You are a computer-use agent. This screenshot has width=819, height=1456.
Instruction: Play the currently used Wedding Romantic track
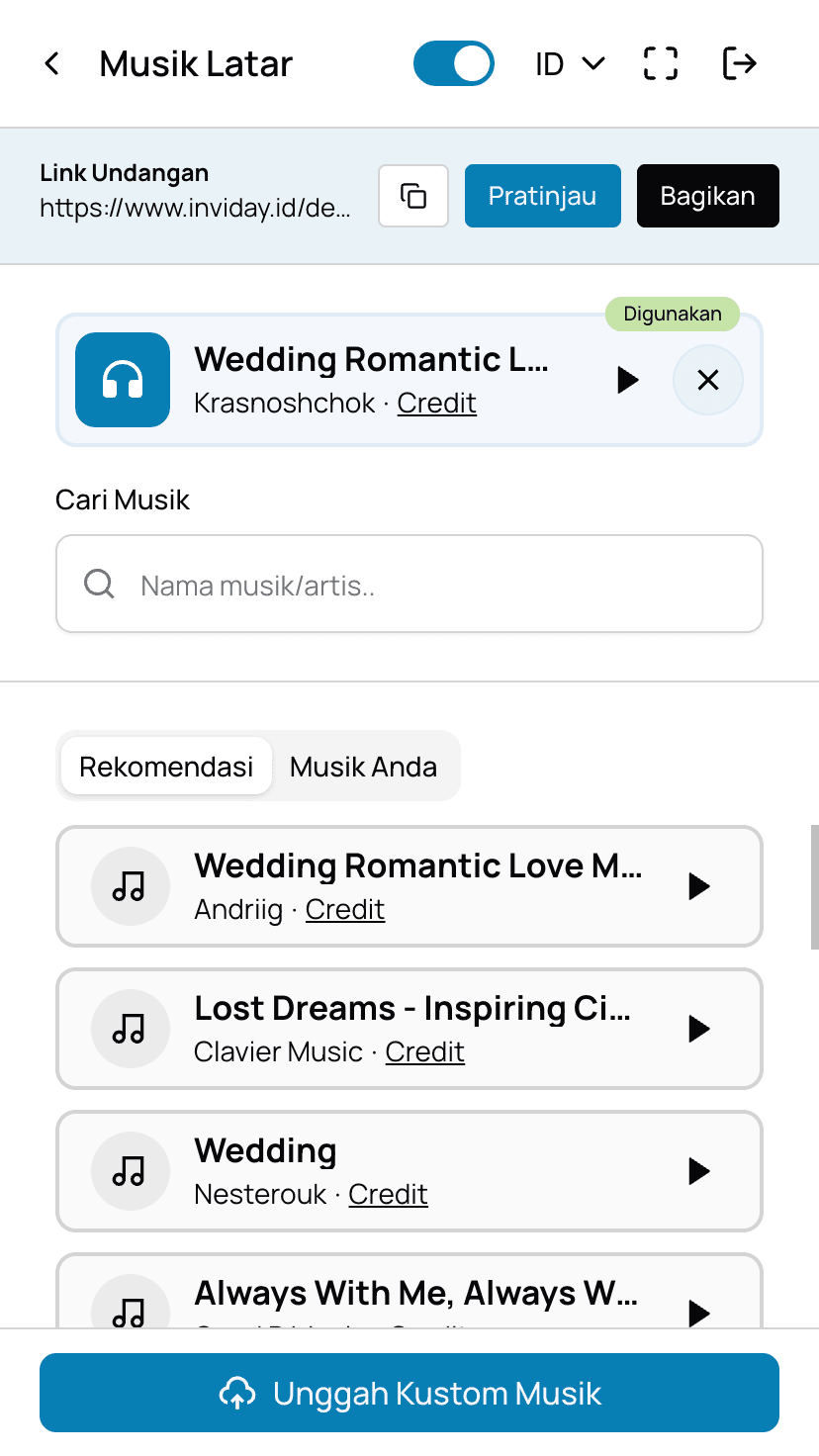point(627,380)
